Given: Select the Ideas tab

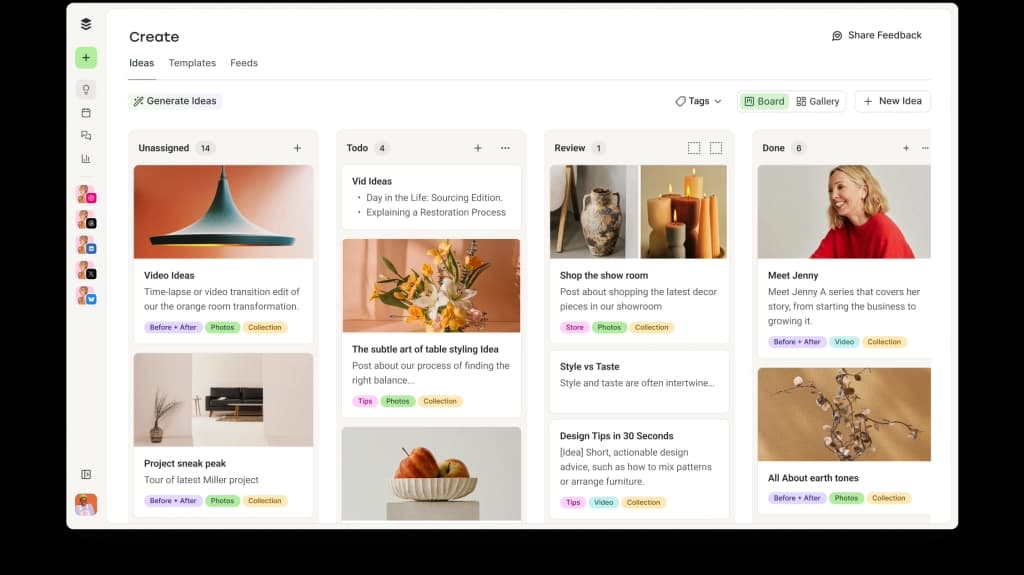Looking at the screenshot, I should pos(142,63).
